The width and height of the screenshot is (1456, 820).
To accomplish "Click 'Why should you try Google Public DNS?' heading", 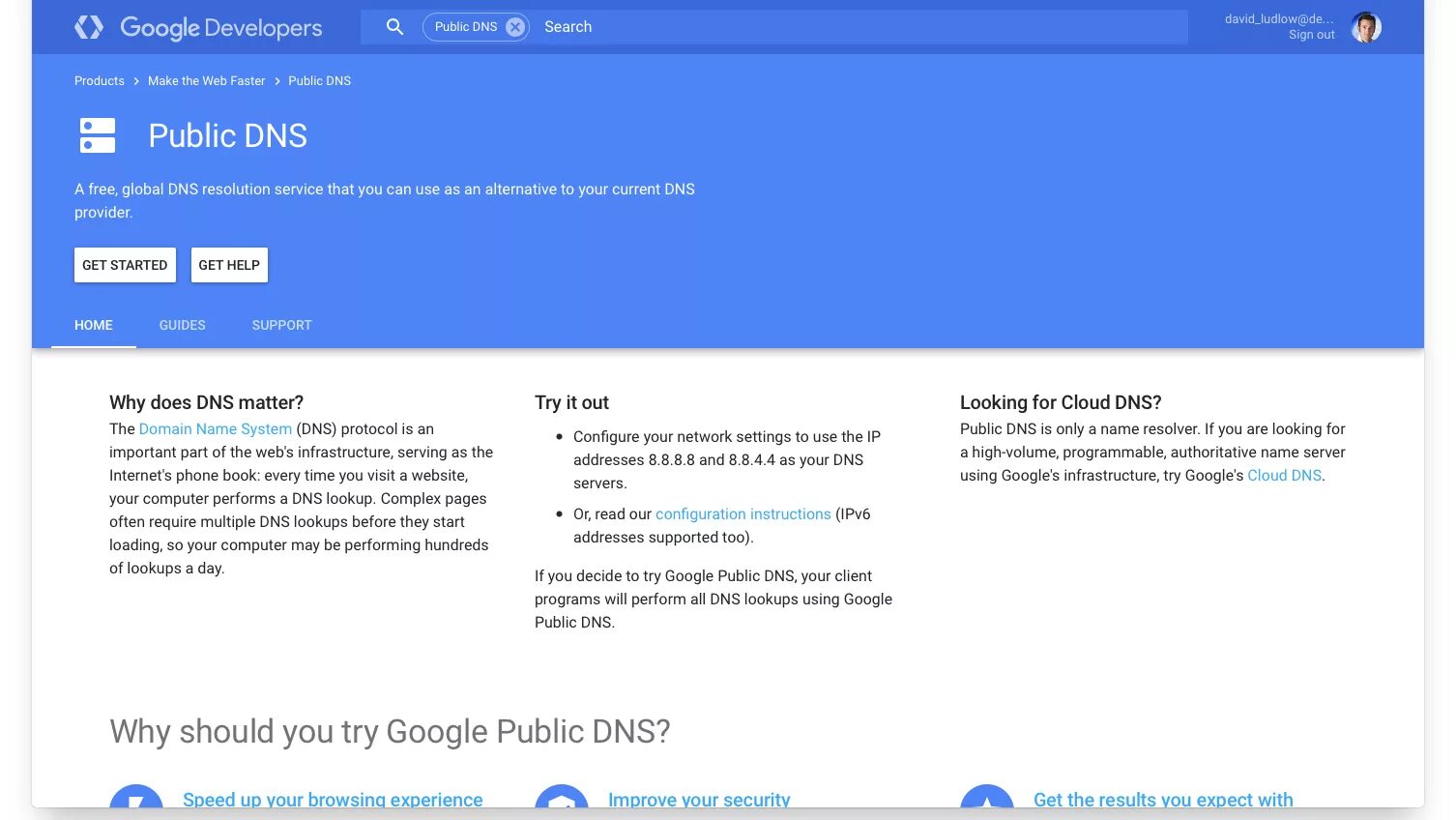I will pos(390,732).
